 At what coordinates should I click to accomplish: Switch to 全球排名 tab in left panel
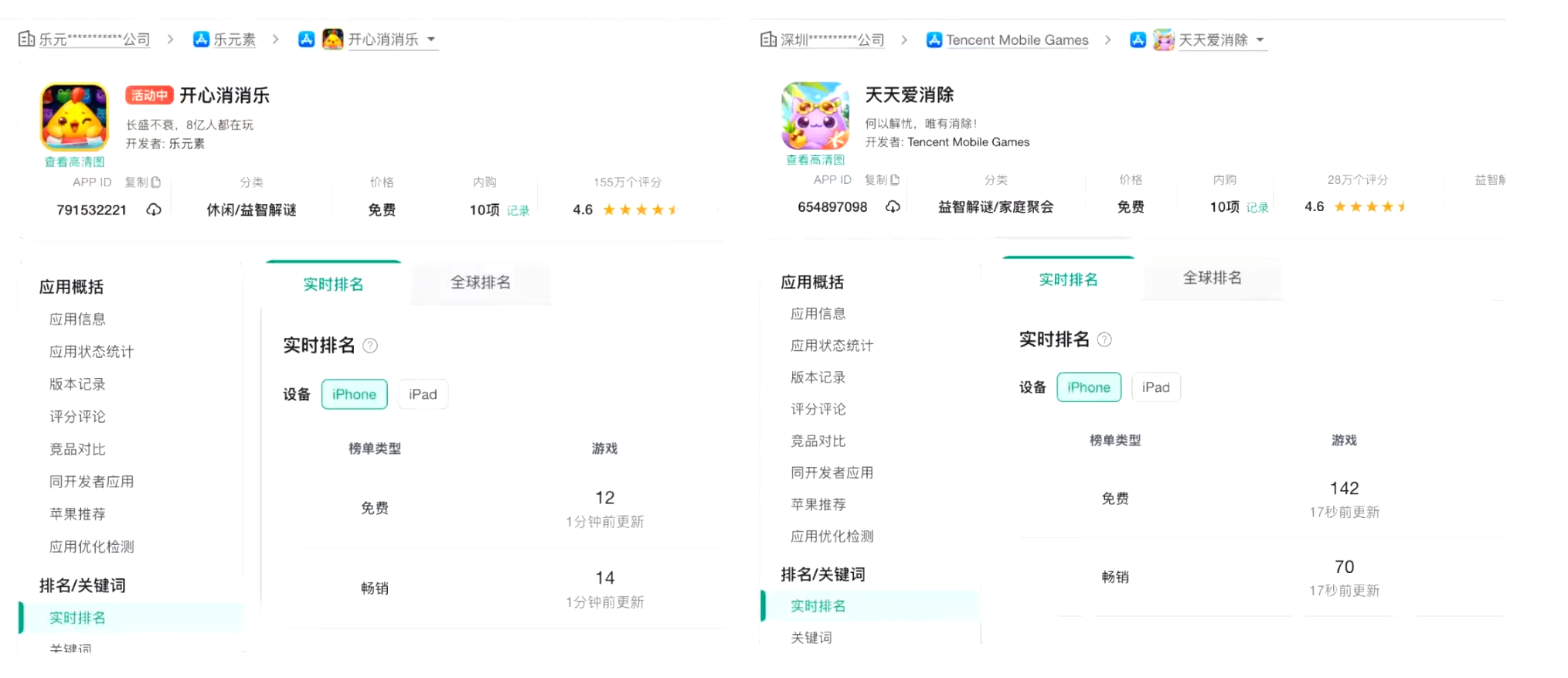point(480,283)
